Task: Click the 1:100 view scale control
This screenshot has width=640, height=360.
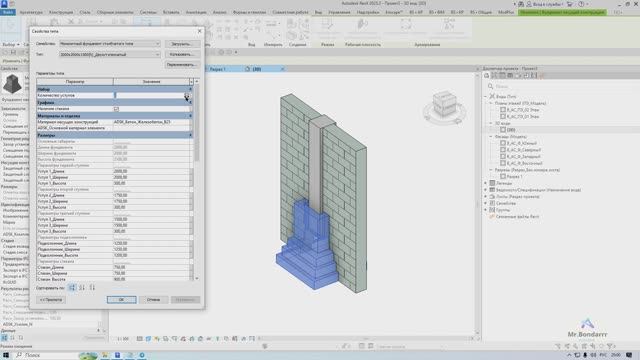Action: coord(123,339)
